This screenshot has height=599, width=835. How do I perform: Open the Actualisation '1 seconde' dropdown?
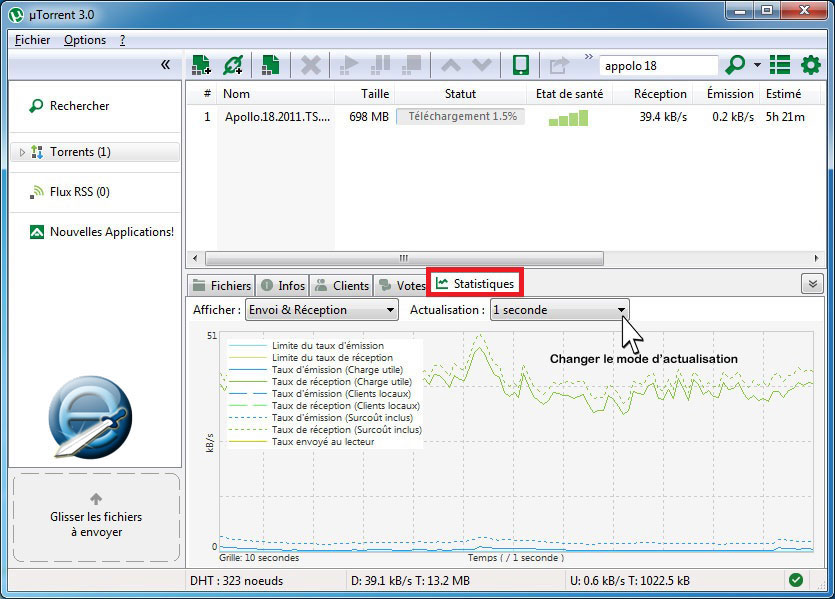coord(560,310)
